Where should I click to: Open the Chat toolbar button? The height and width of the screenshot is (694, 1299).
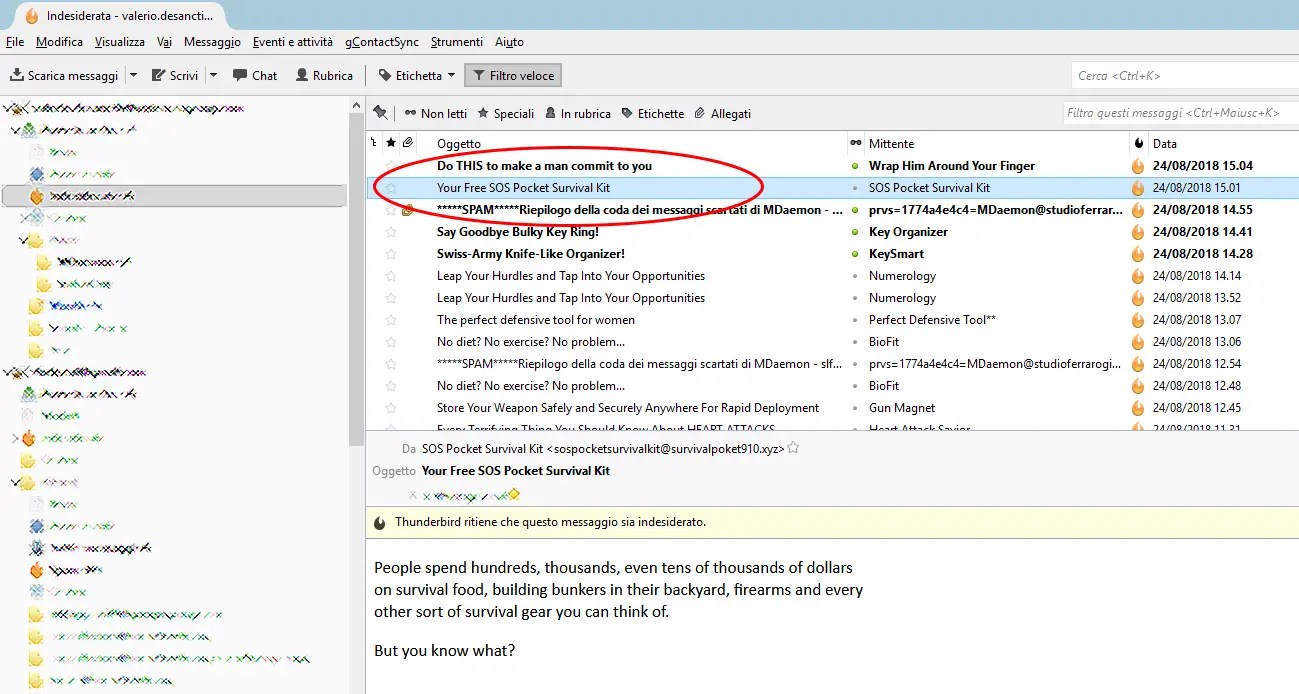pyautogui.click(x=255, y=75)
